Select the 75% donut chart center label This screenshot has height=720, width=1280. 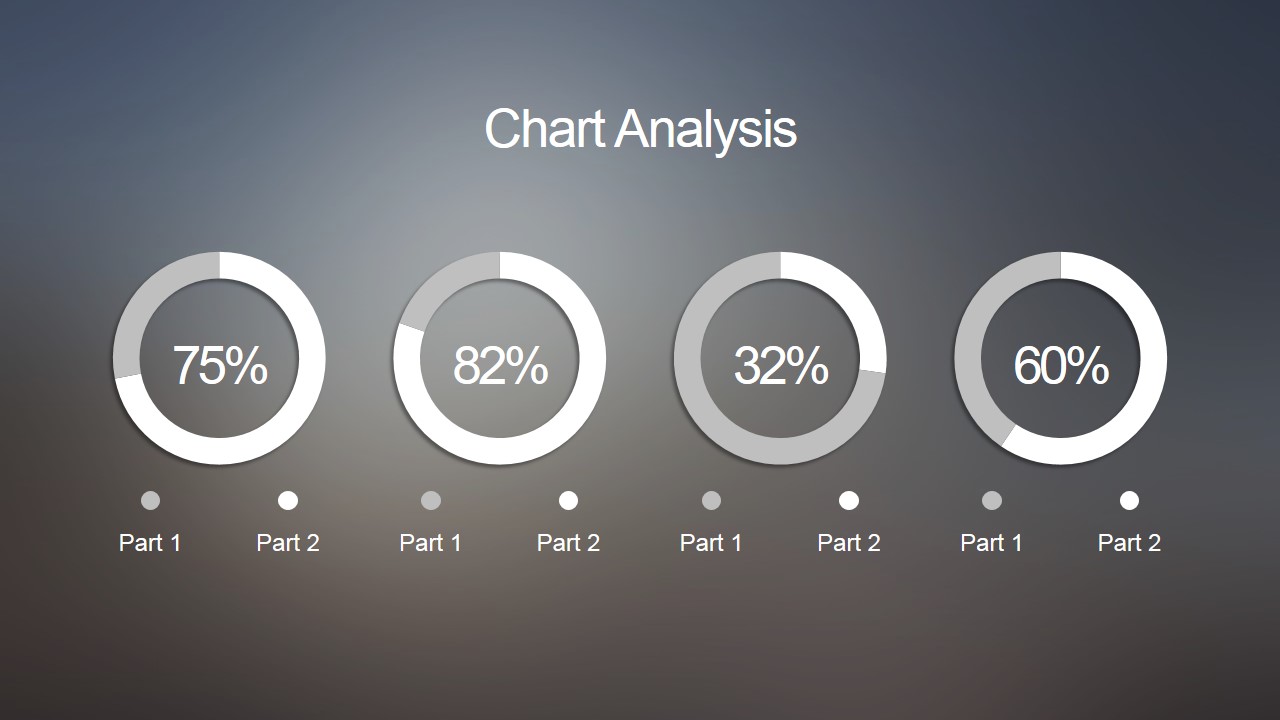220,365
